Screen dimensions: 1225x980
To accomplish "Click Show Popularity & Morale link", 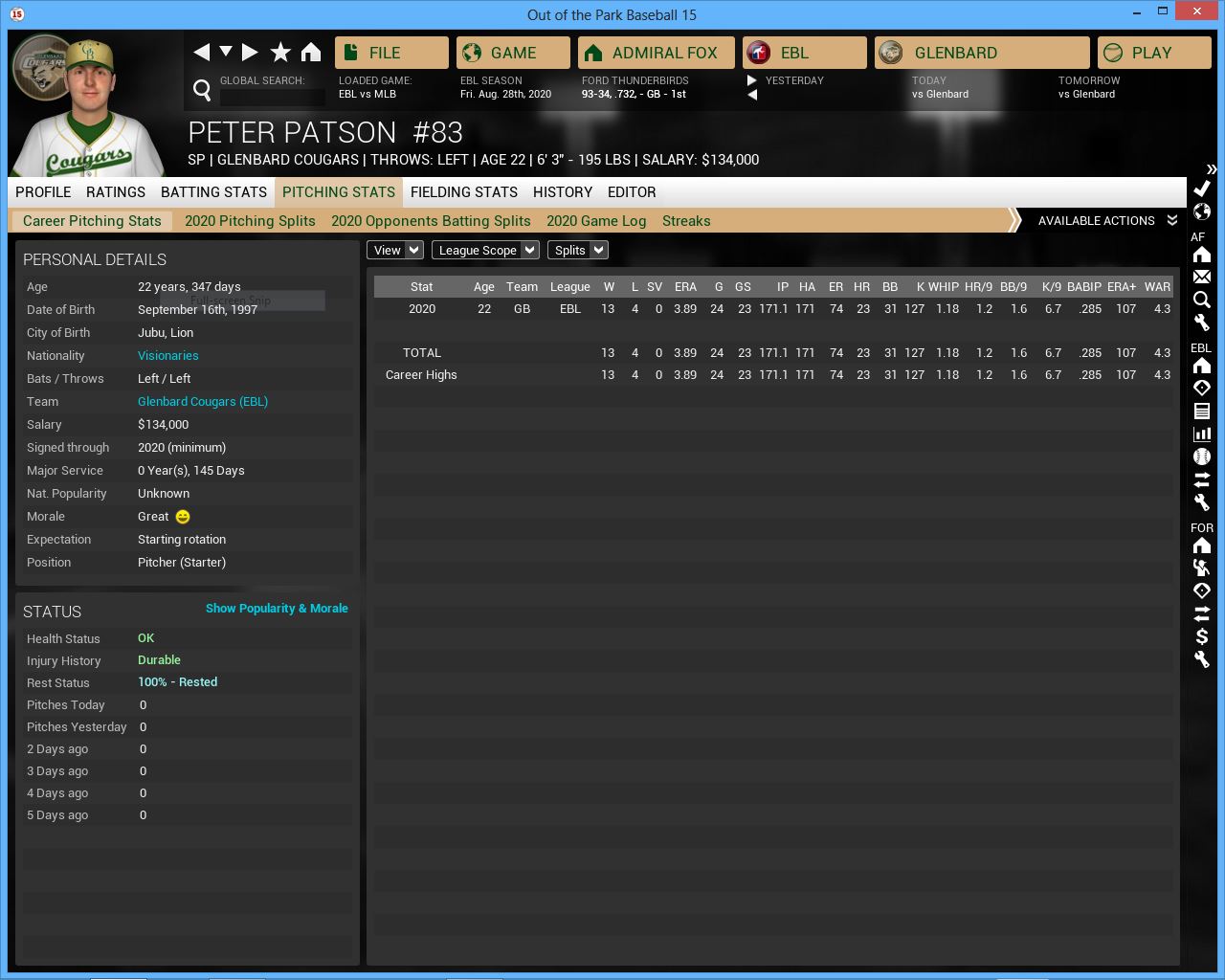I will click(277, 609).
